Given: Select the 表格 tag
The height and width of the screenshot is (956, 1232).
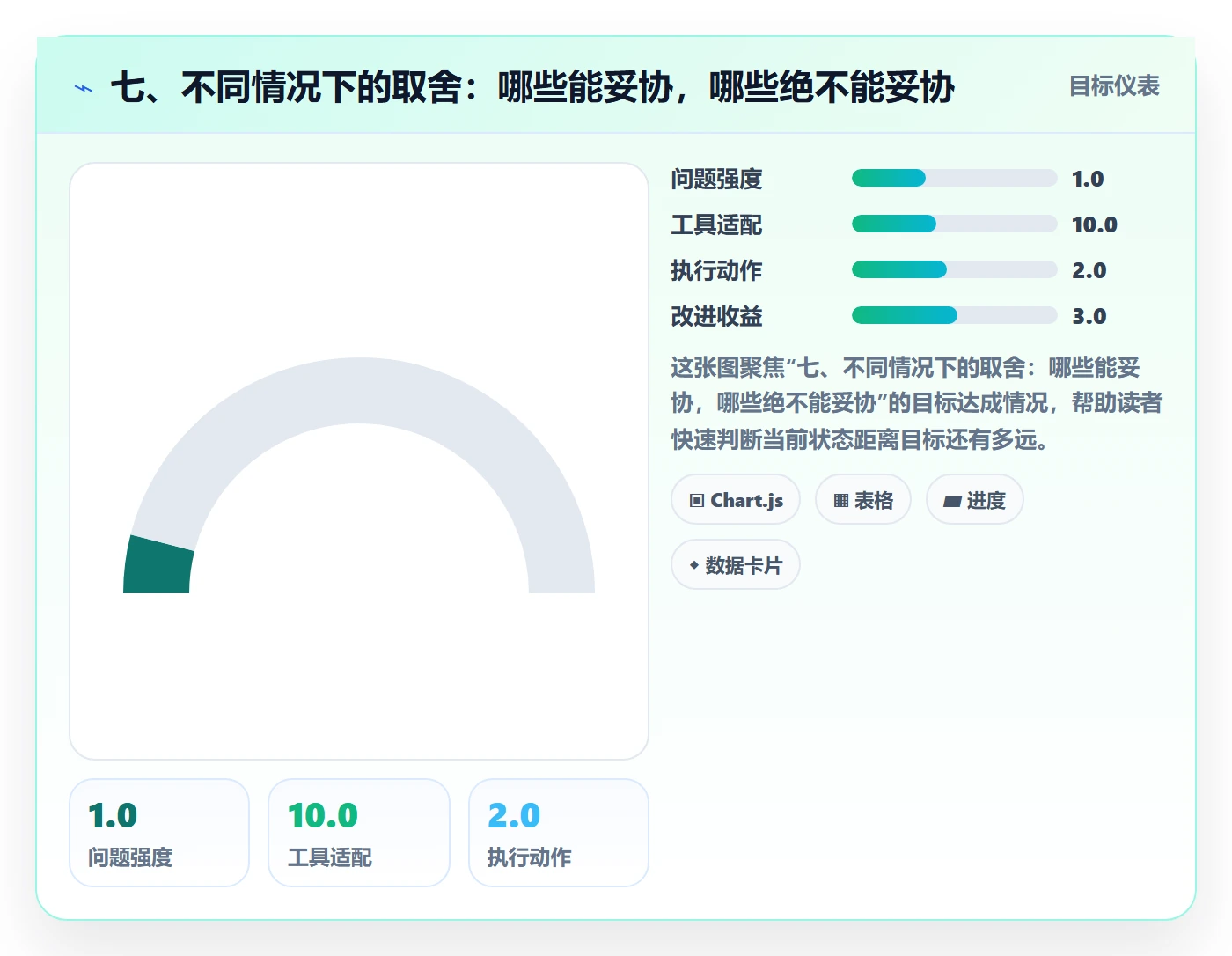Looking at the screenshot, I should click(863, 500).
